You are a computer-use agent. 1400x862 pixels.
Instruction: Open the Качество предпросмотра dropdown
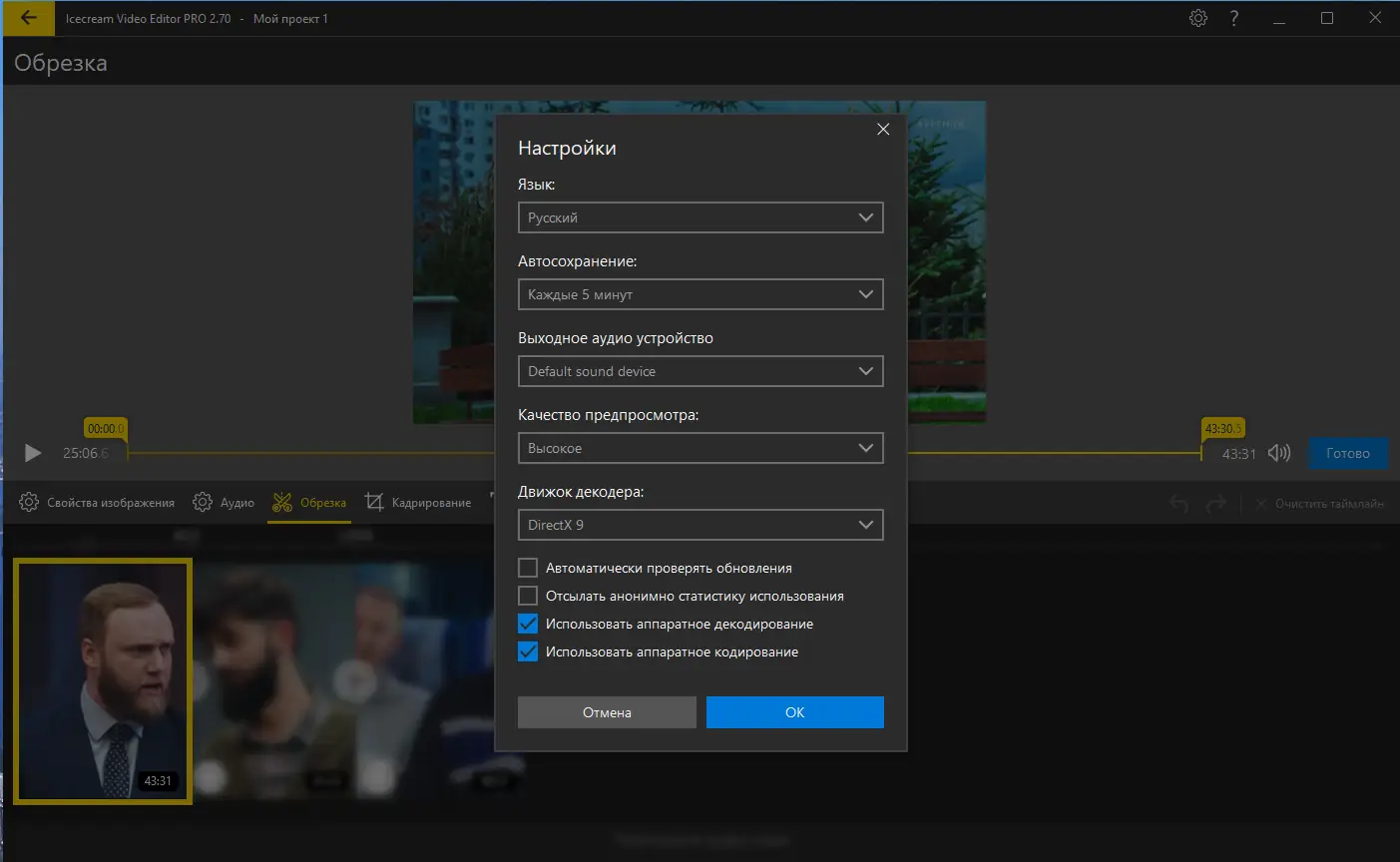(700, 448)
